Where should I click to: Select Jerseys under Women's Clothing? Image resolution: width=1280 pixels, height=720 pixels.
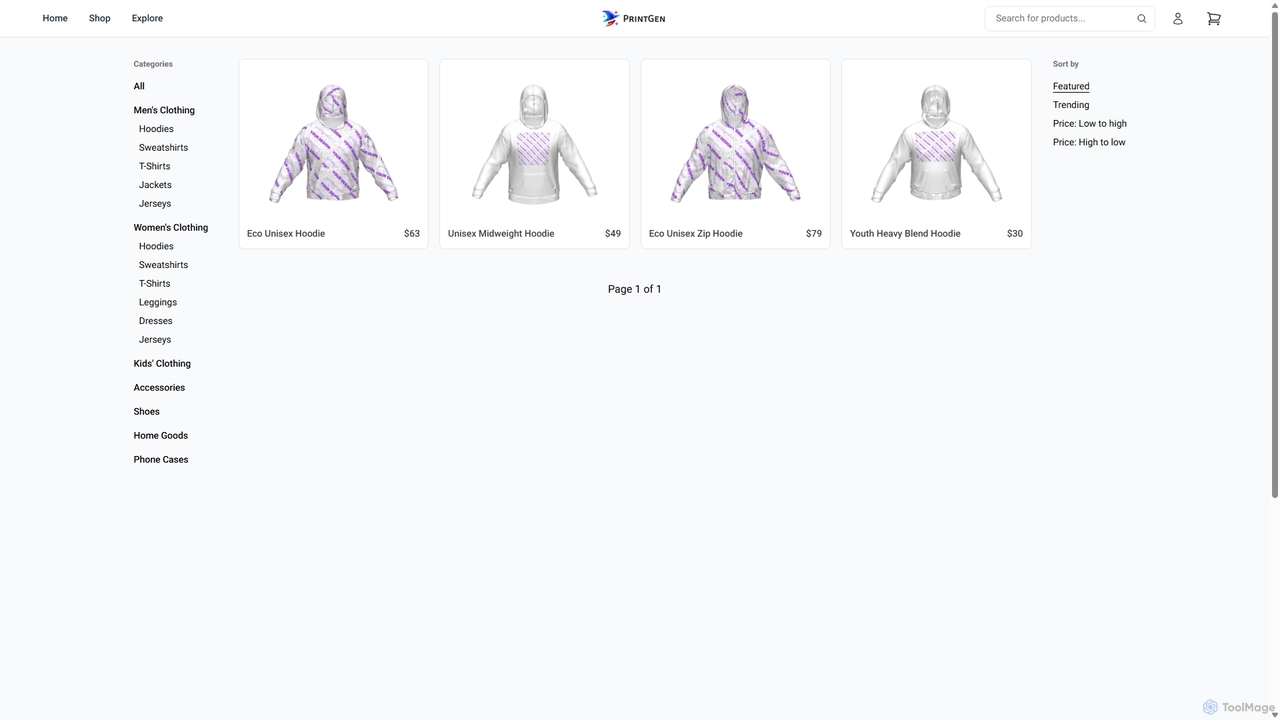coord(155,339)
